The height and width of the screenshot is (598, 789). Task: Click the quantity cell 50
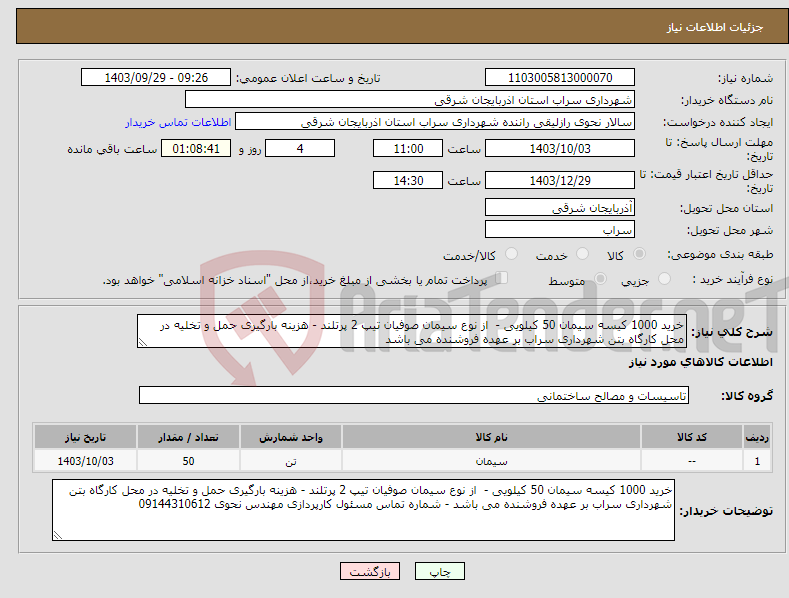point(188,461)
